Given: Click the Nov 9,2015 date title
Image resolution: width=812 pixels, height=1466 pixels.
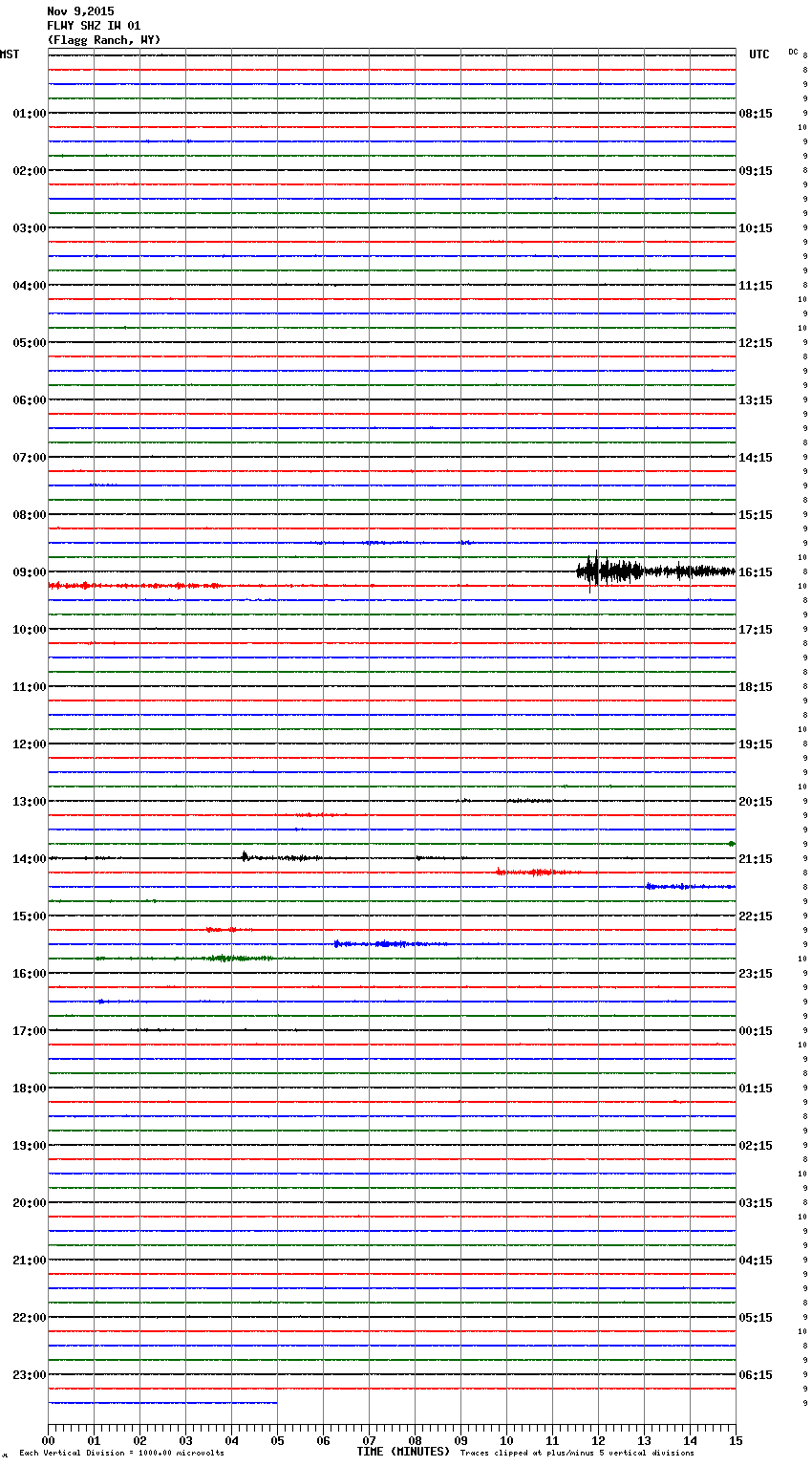Looking at the screenshot, I should coord(80,11).
